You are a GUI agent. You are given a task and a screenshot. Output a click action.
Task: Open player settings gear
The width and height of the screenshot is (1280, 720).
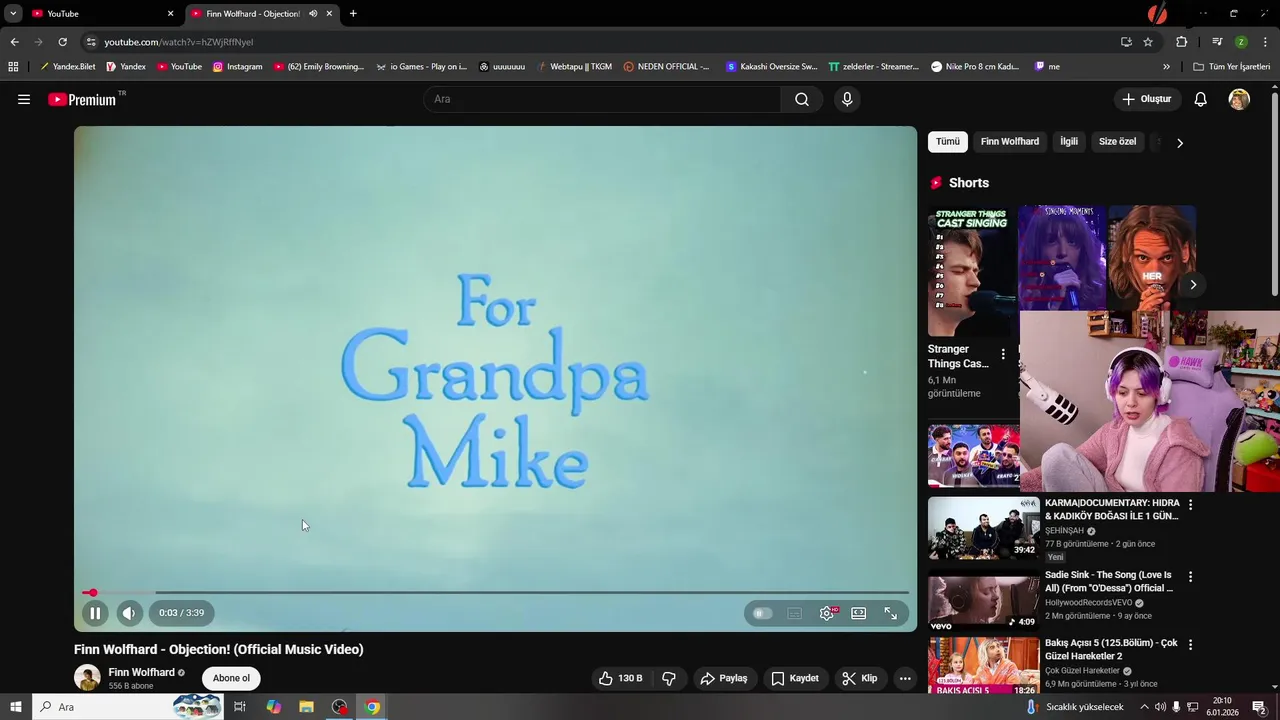[x=827, y=613]
